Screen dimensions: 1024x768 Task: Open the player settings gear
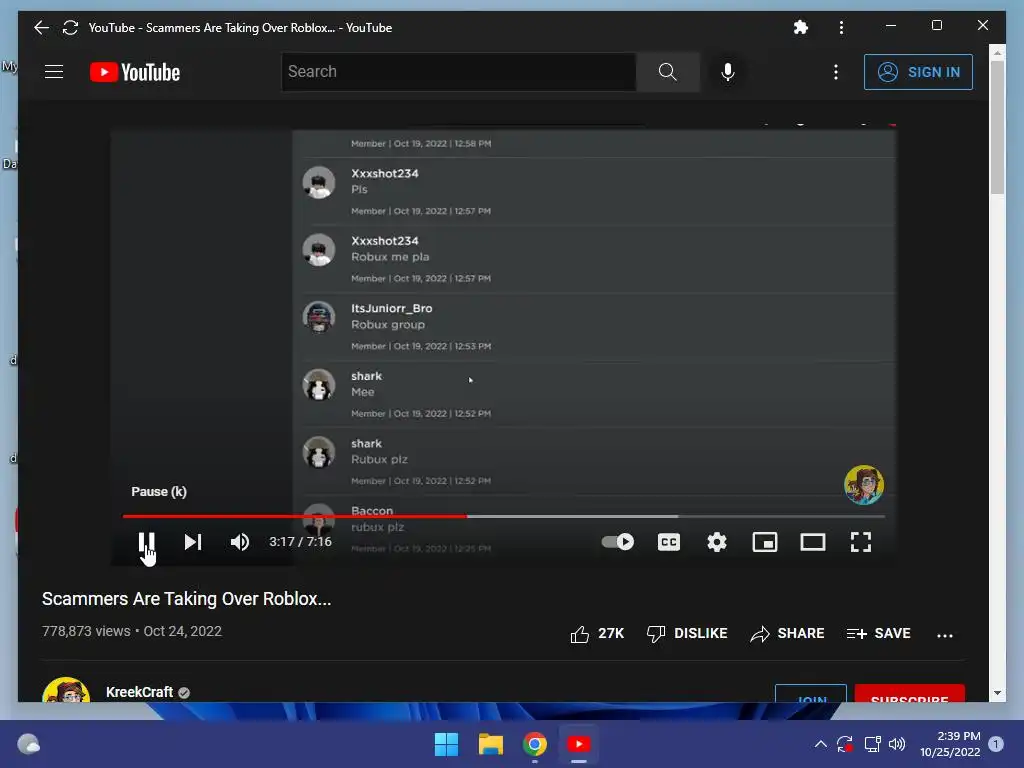717,542
